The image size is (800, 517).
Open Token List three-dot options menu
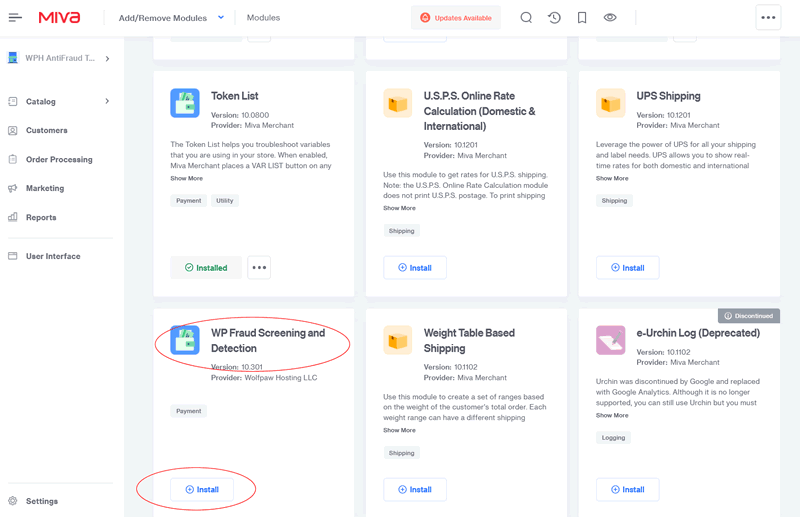[259, 267]
